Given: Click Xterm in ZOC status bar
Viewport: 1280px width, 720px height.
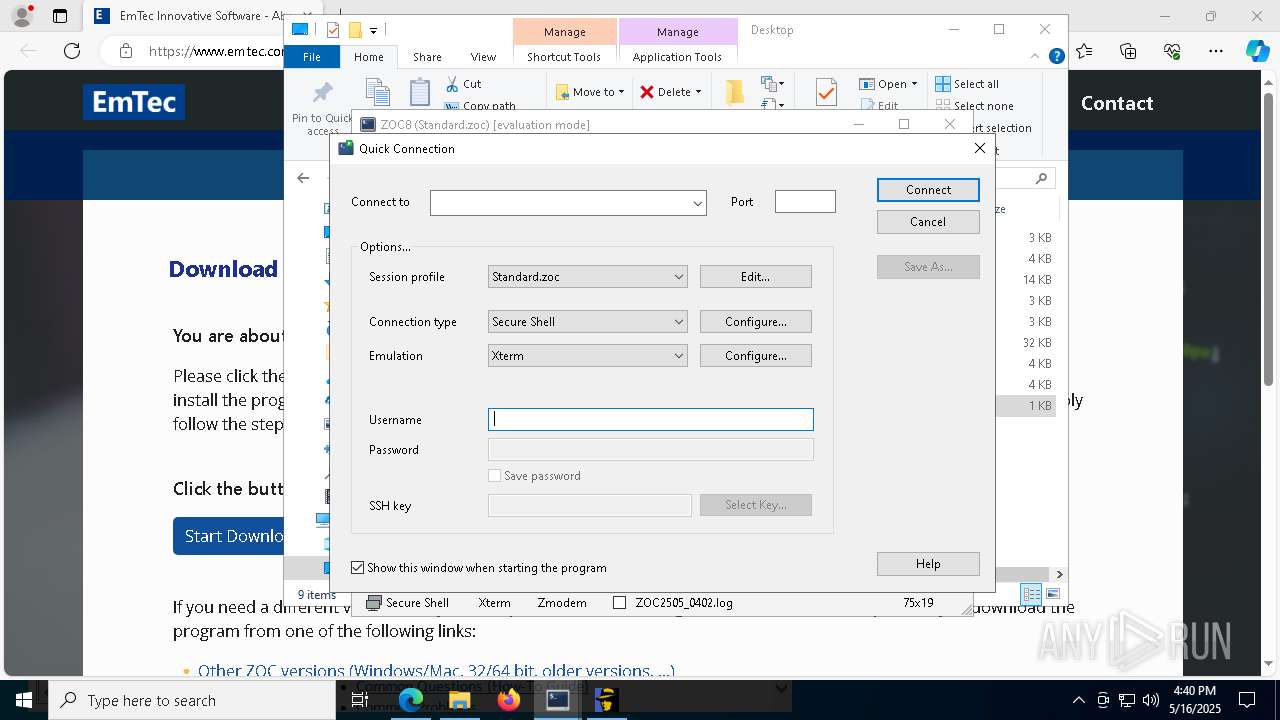Looking at the screenshot, I should (x=494, y=603).
